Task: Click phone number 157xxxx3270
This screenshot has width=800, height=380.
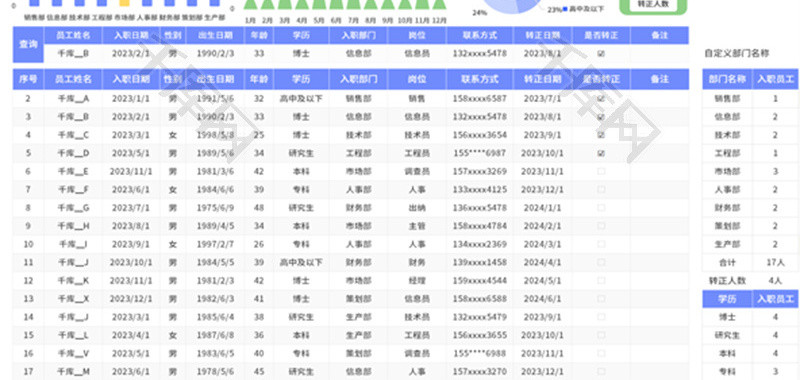Action: point(480,372)
